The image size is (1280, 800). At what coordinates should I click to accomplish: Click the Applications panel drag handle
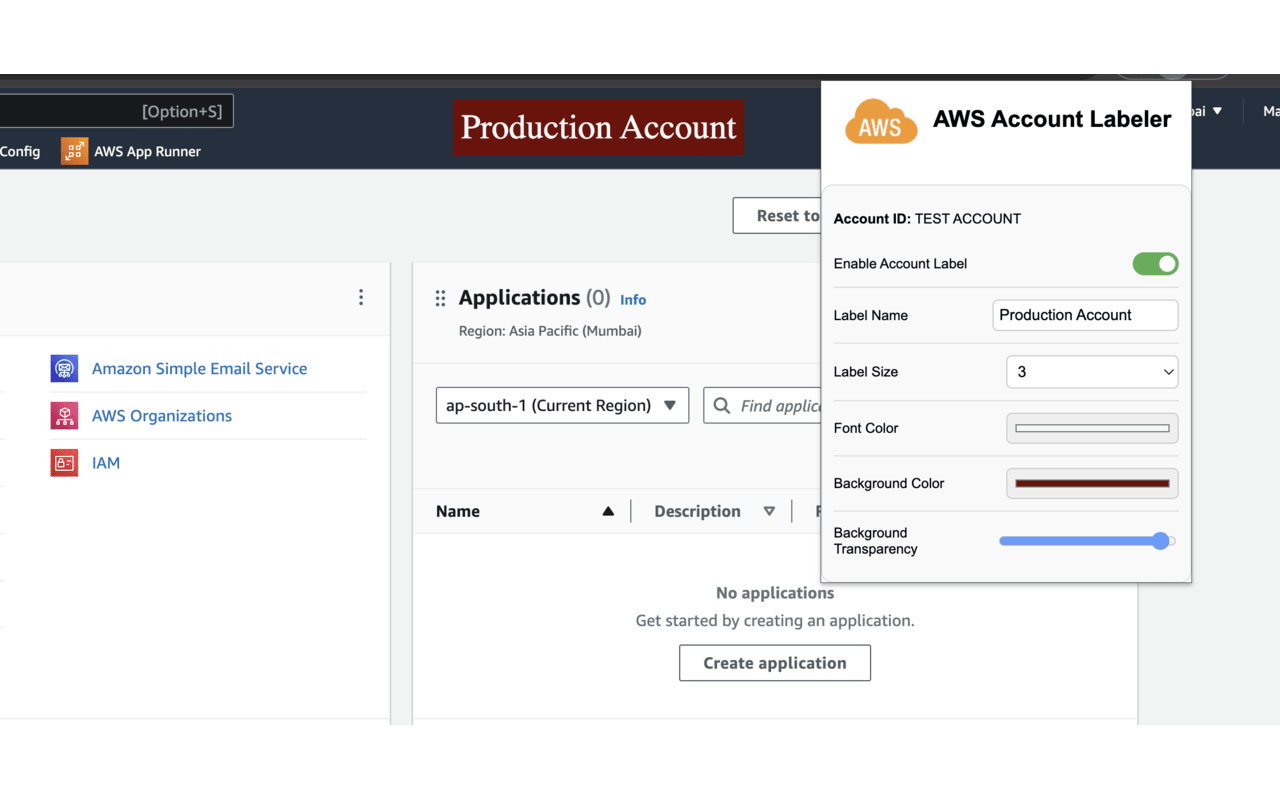pos(440,297)
